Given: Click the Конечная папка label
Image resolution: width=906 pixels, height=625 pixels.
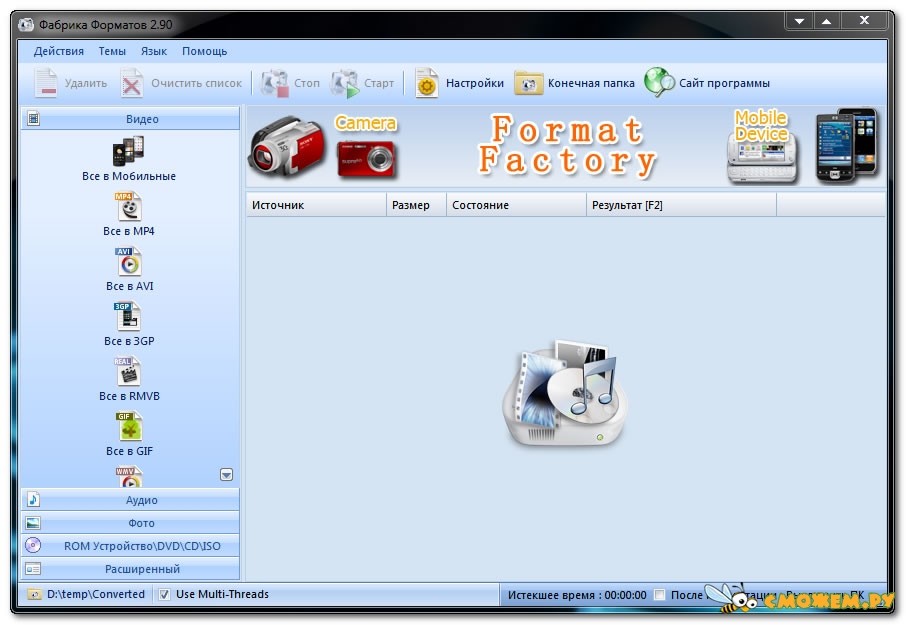Looking at the screenshot, I should pyautogui.click(x=591, y=83).
